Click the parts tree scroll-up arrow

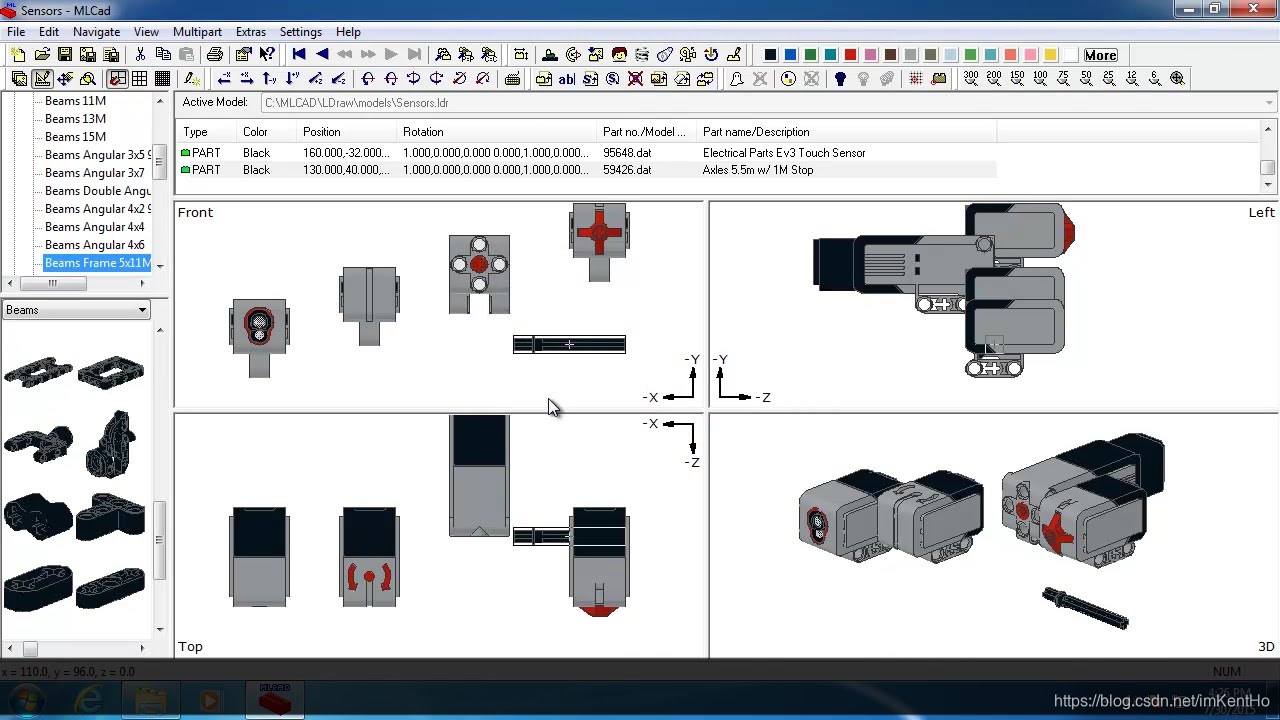click(160, 101)
